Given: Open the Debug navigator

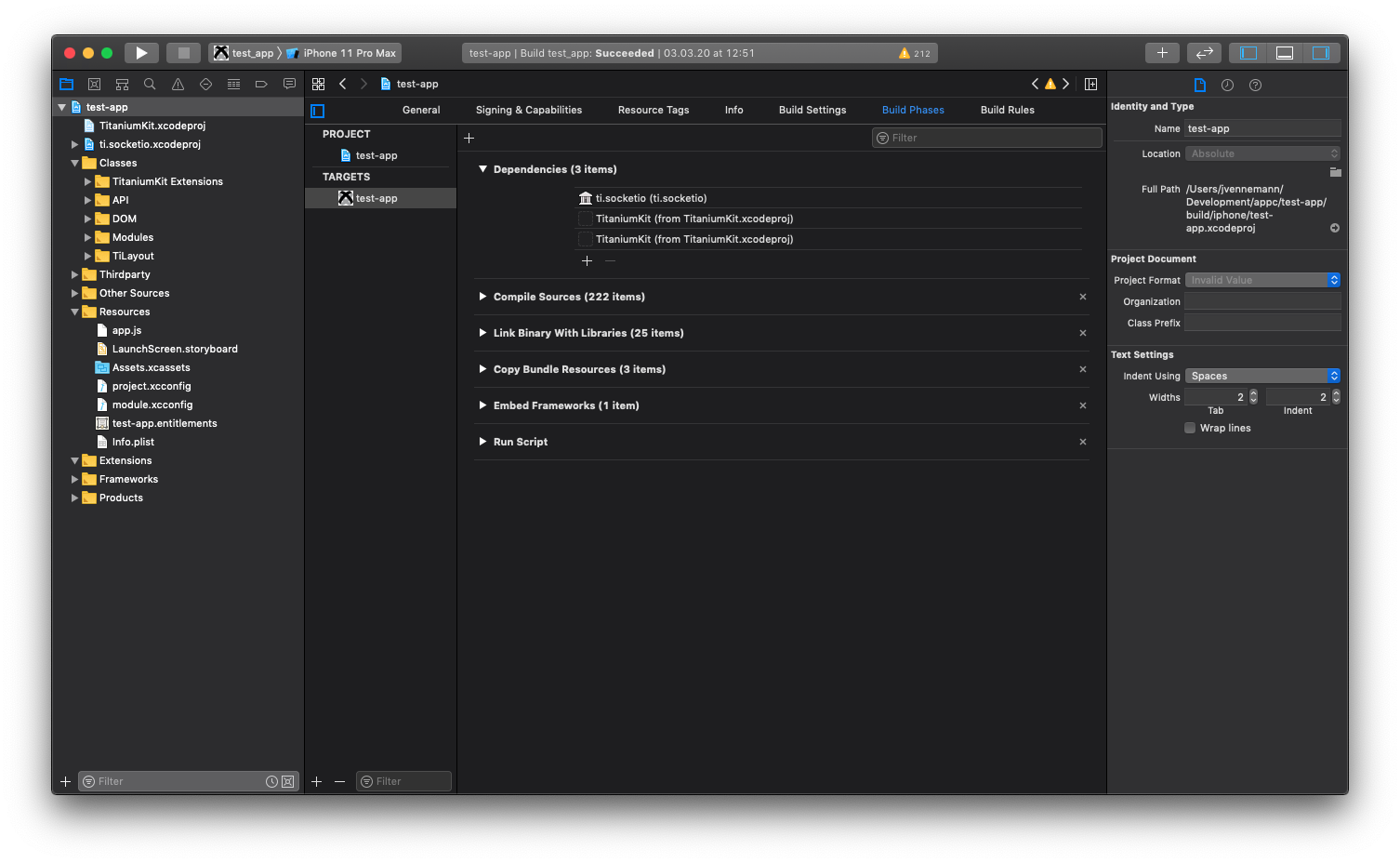Looking at the screenshot, I should coord(233,84).
